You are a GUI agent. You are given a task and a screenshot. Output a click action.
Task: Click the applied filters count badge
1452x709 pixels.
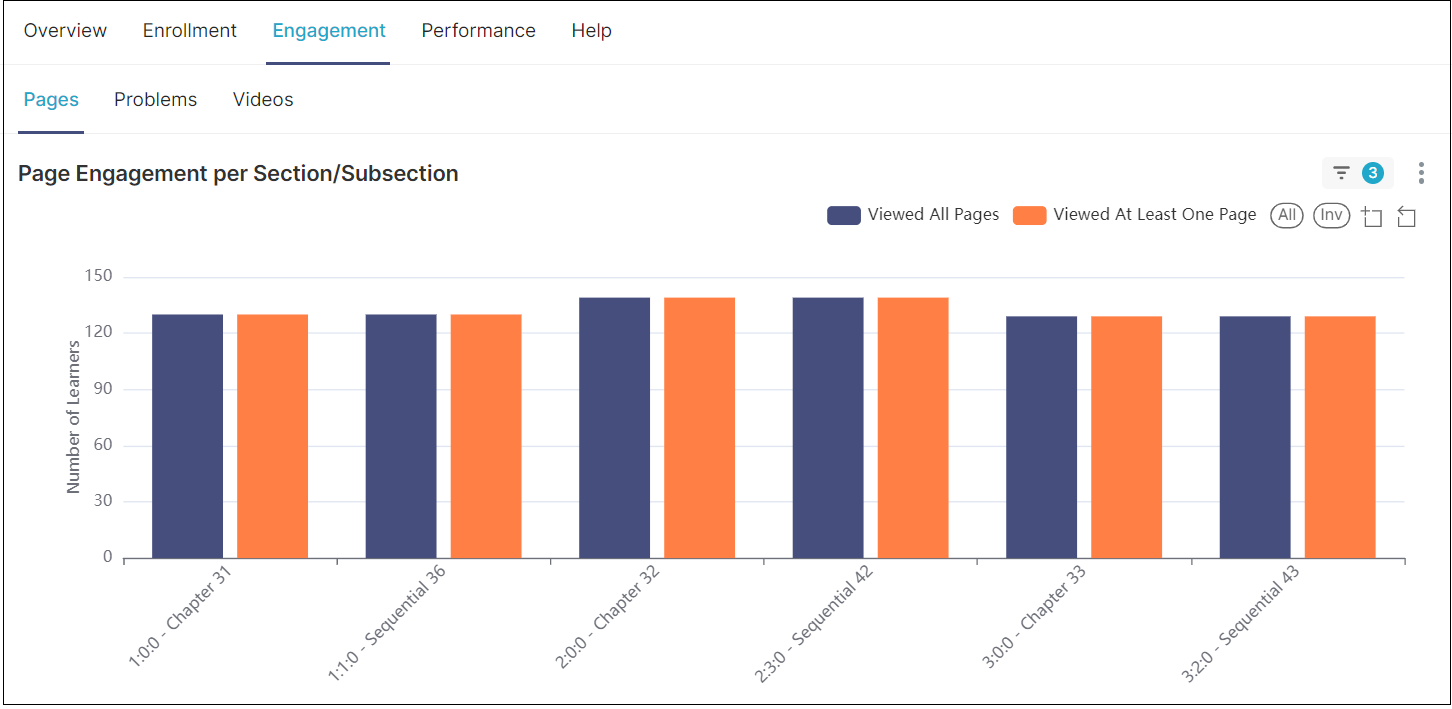(x=1373, y=173)
